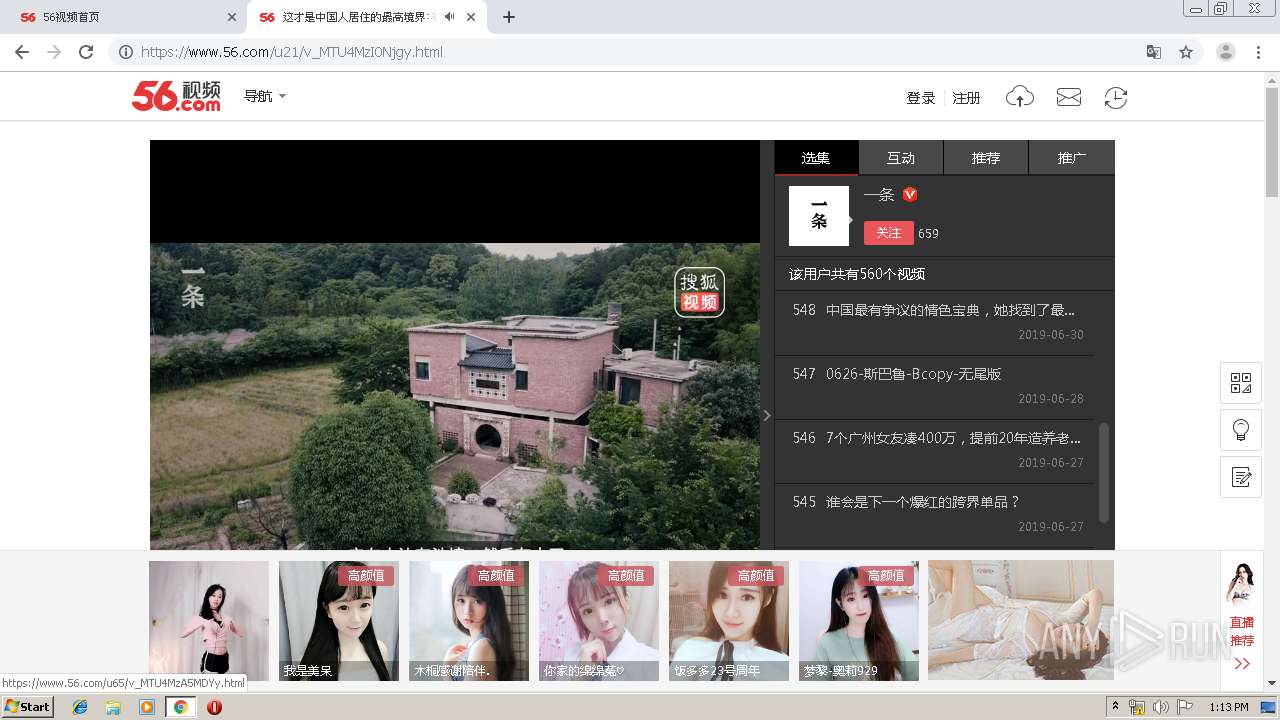Click the video player area
Screen dimensions: 1280x720
coord(455,345)
